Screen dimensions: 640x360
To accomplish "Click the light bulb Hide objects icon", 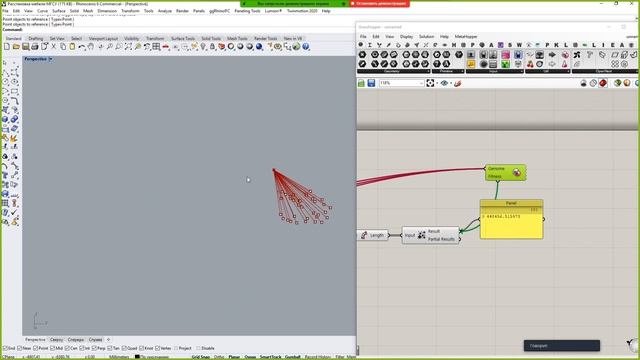I will (203, 47).
